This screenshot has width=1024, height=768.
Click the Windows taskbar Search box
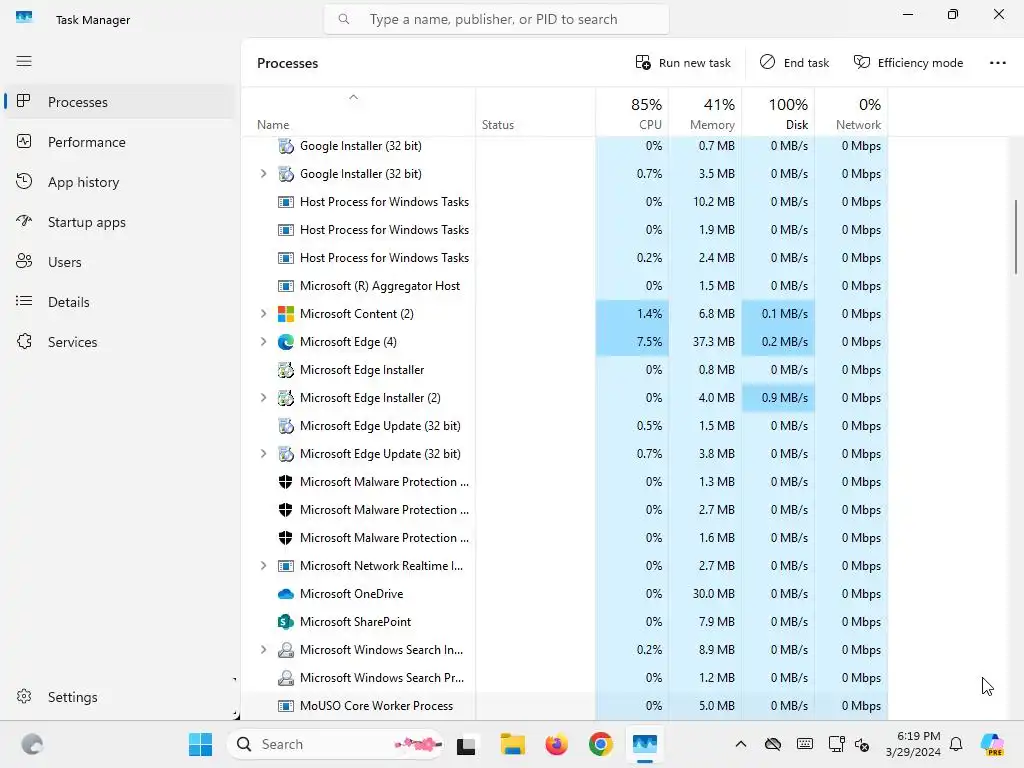tap(335, 744)
